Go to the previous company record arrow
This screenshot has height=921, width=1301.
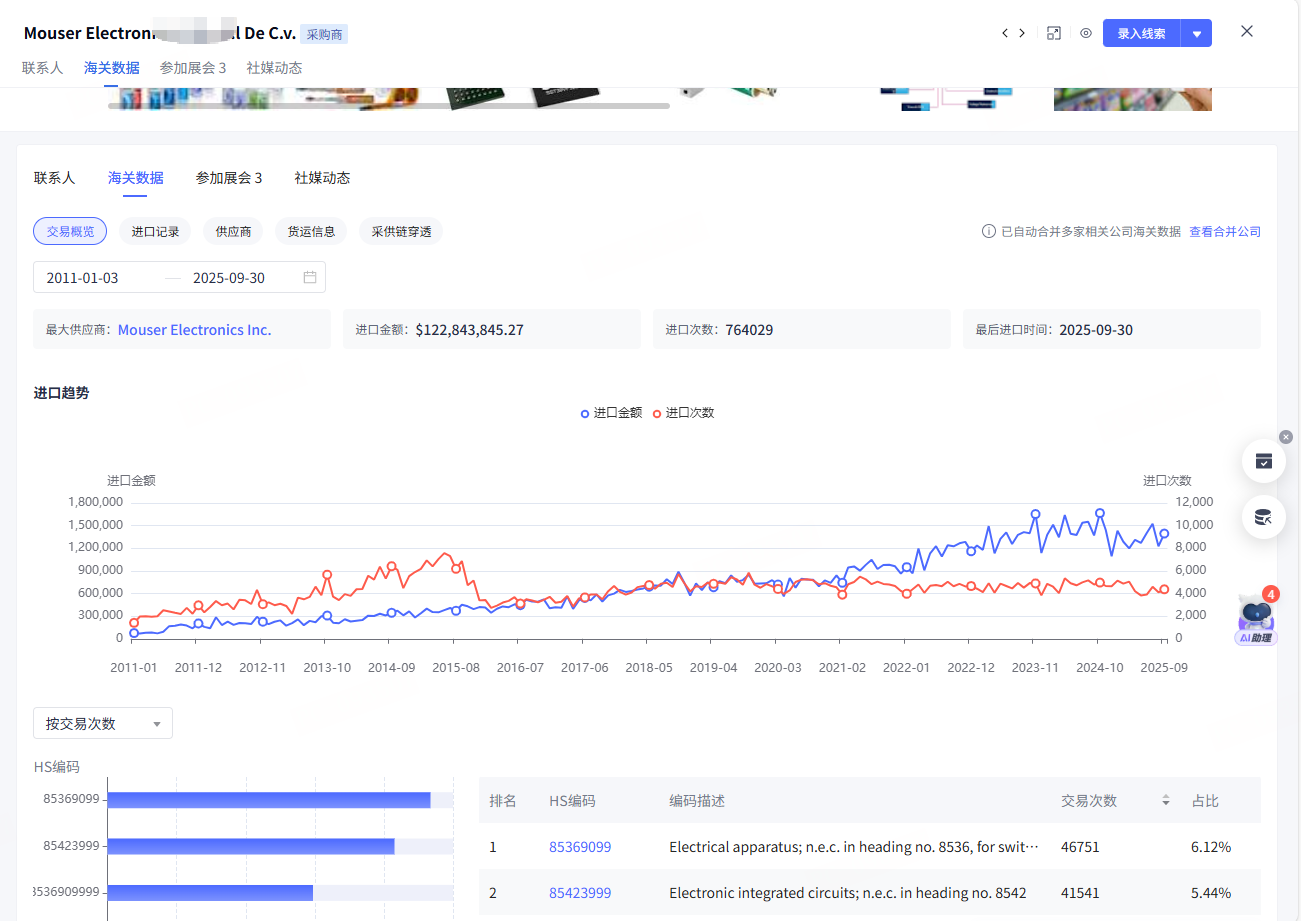pyautogui.click(x=1005, y=33)
